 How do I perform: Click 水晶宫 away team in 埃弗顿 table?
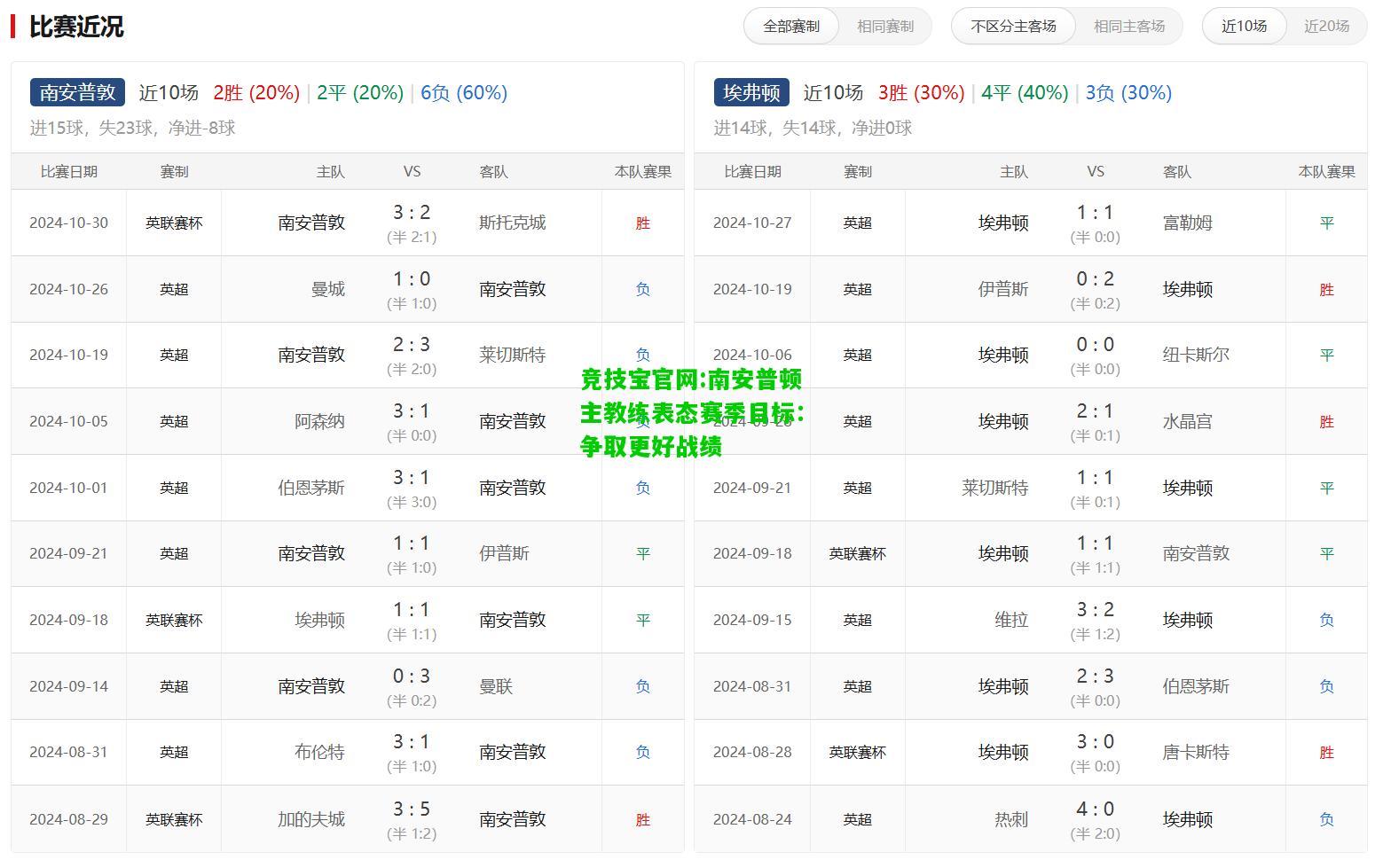(x=1188, y=421)
